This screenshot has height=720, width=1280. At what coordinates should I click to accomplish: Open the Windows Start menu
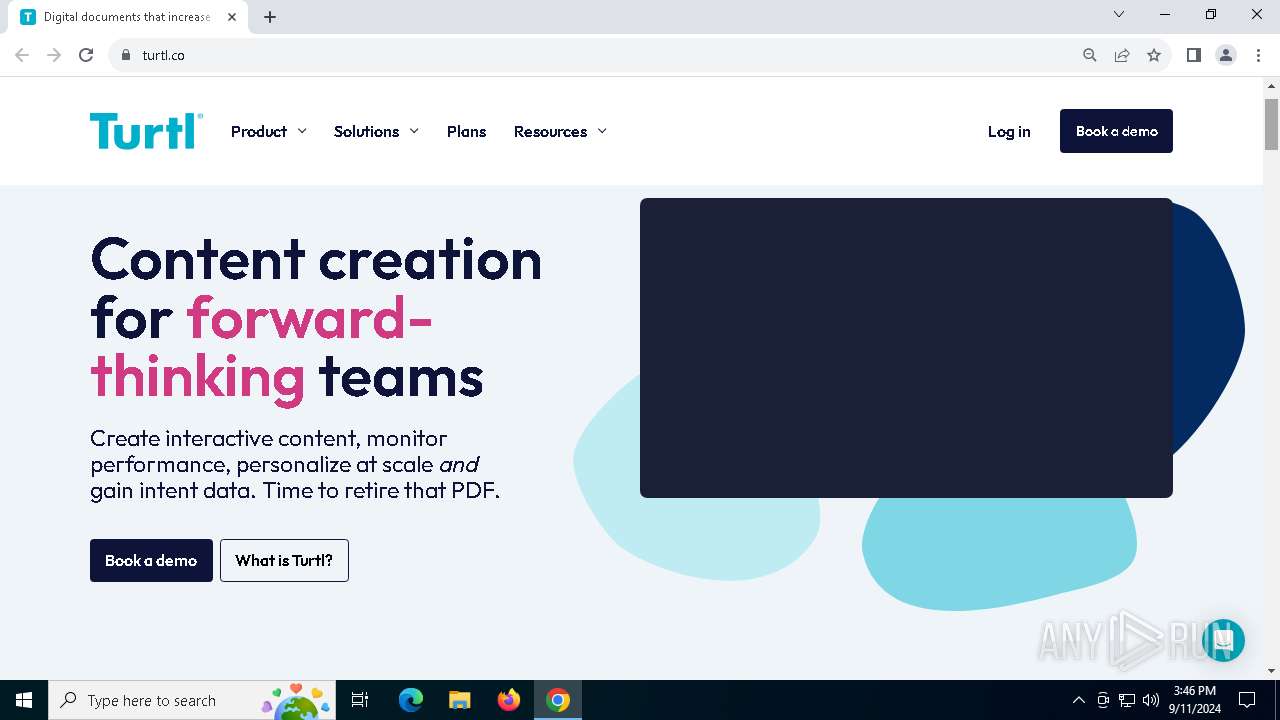pyautogui.click(x=24, y=700)
